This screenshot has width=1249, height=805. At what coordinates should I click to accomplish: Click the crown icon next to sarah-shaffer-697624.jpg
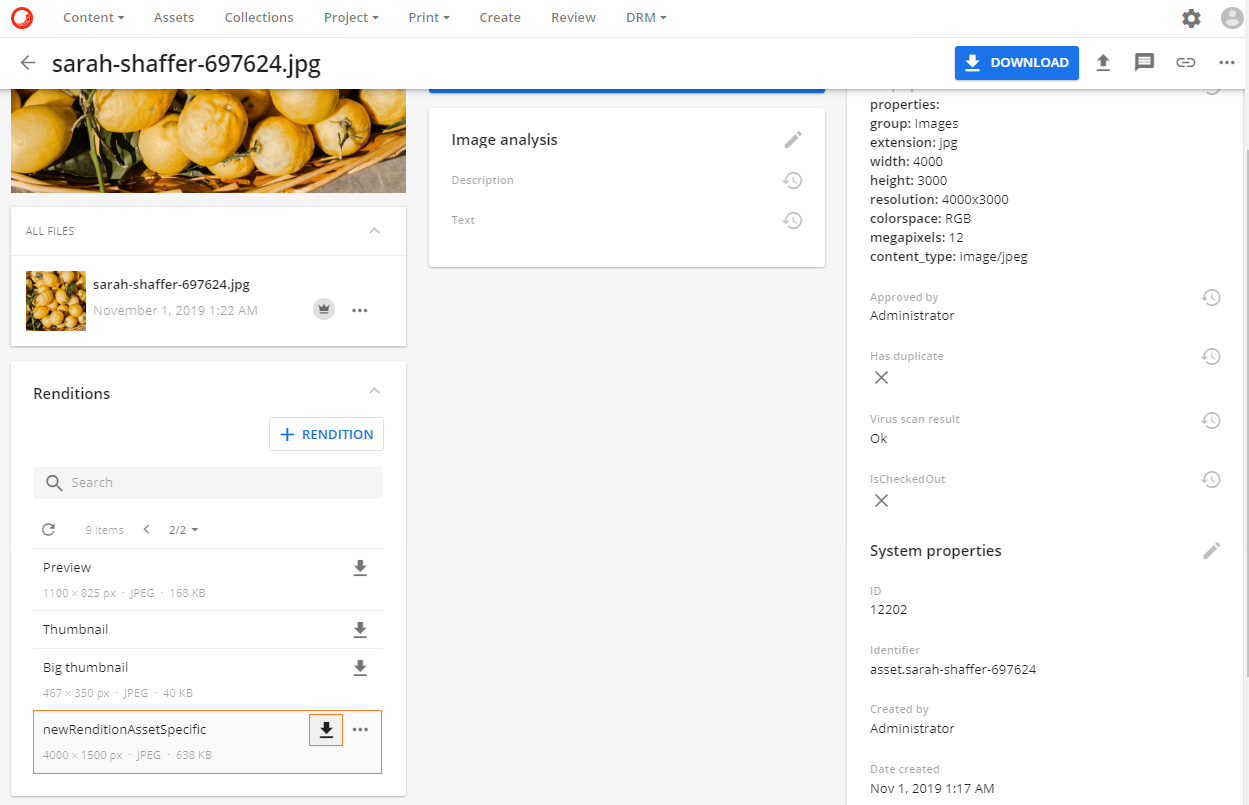coord(323,308)
